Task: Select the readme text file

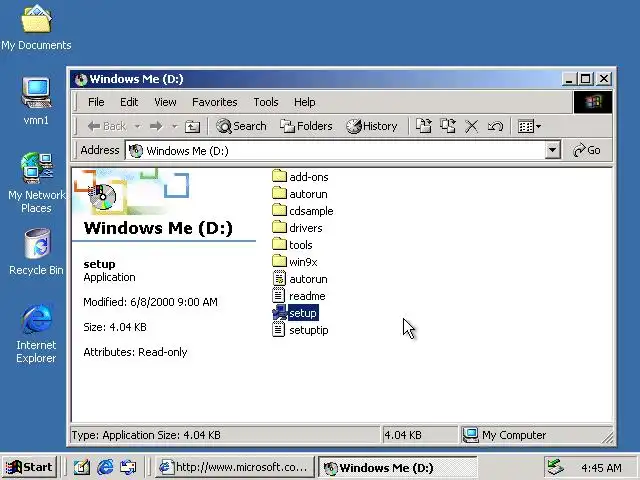Action: [x=299, y=296]
